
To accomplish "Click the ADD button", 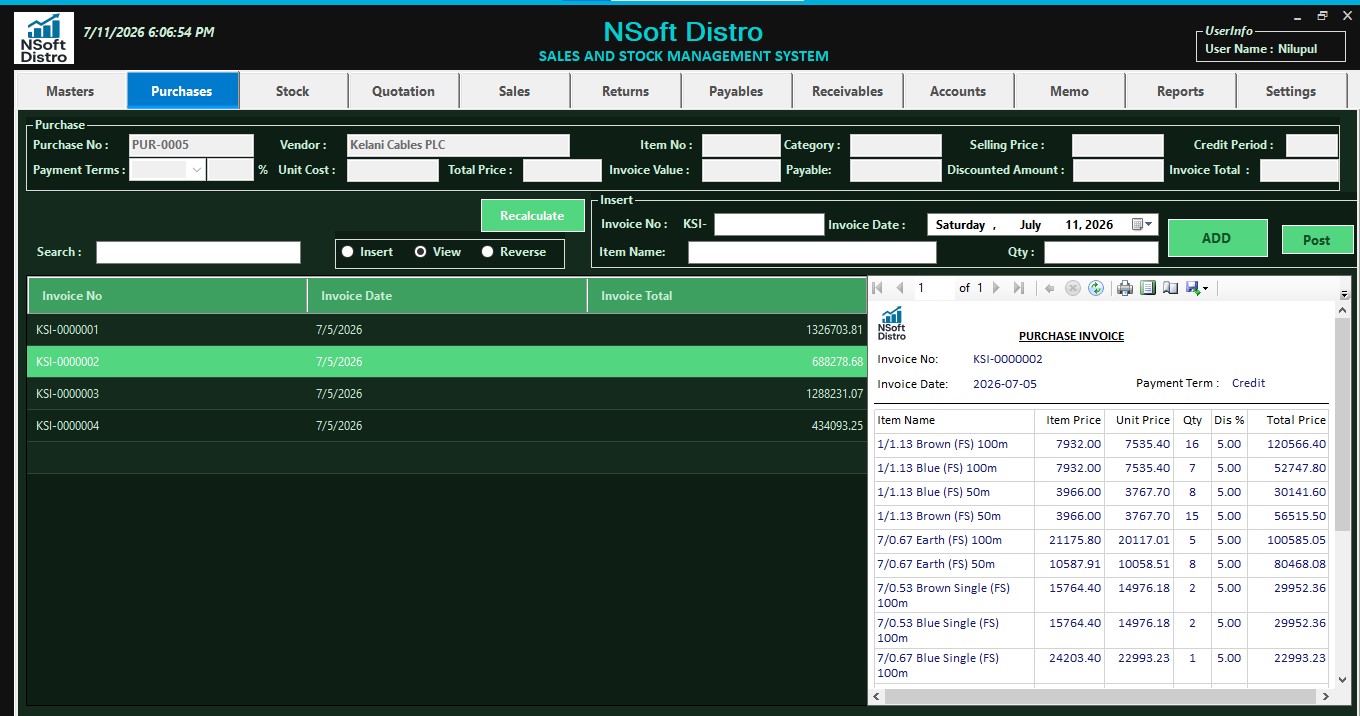I will point(1217,238).
